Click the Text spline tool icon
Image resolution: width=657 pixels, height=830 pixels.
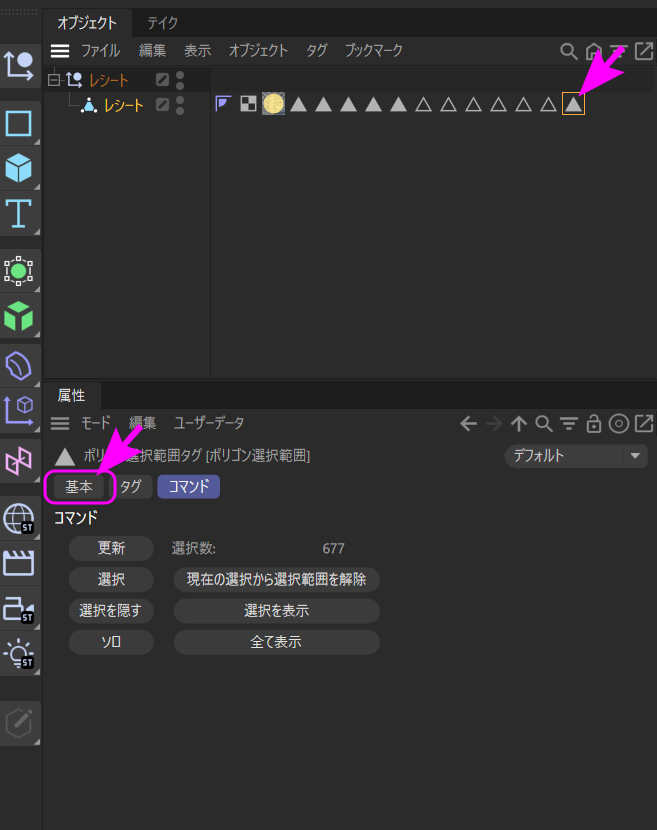point(19,213)
